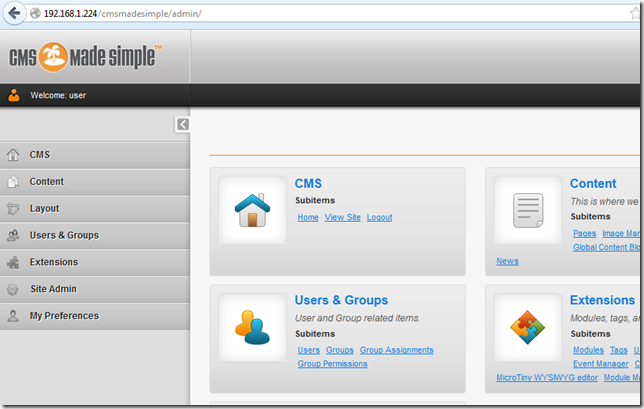This screenshot has height=409, width=644.
Task: Click the View Site link
Action: 343,217
